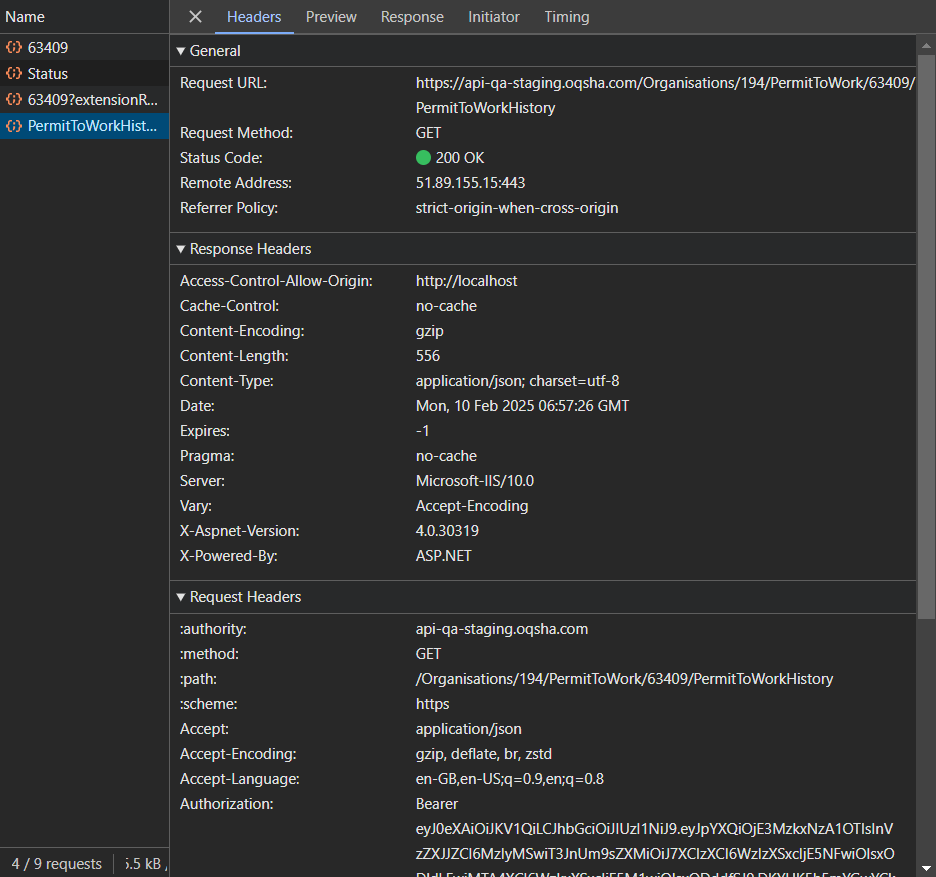Open the Timing tab
This screenshot has width=936, height=877.
(567, 17)
